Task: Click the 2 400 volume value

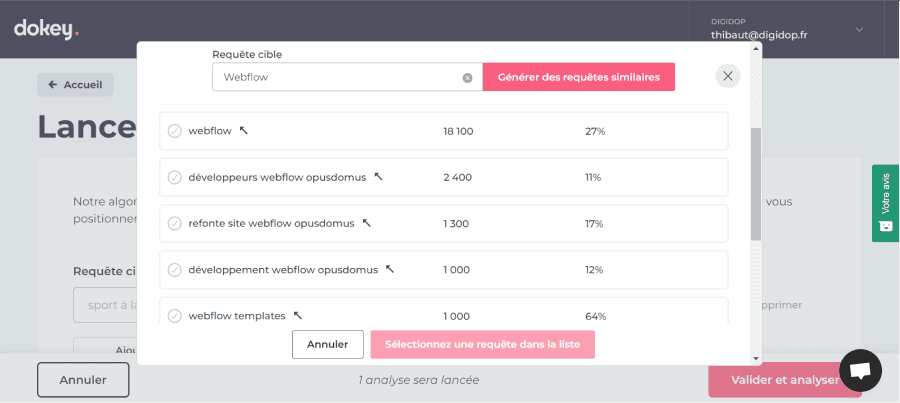Action: [457, 178]
